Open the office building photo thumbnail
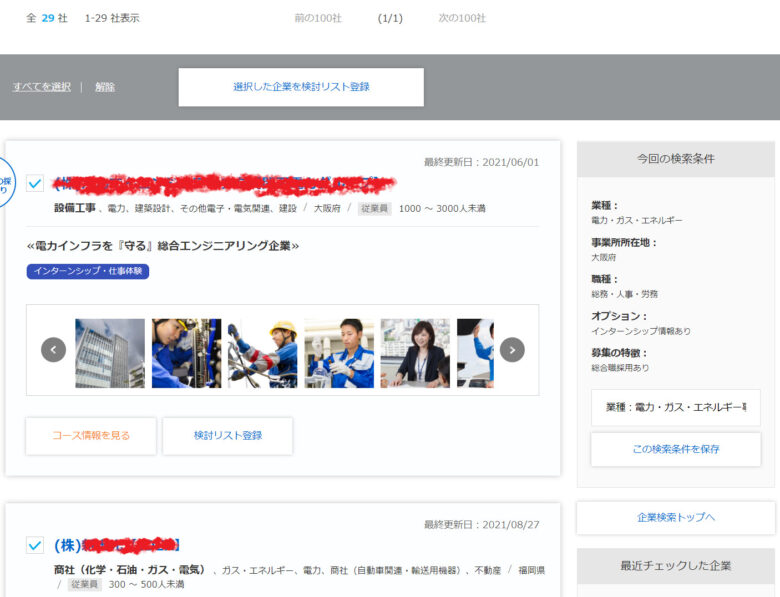 [x=110, y=353]
